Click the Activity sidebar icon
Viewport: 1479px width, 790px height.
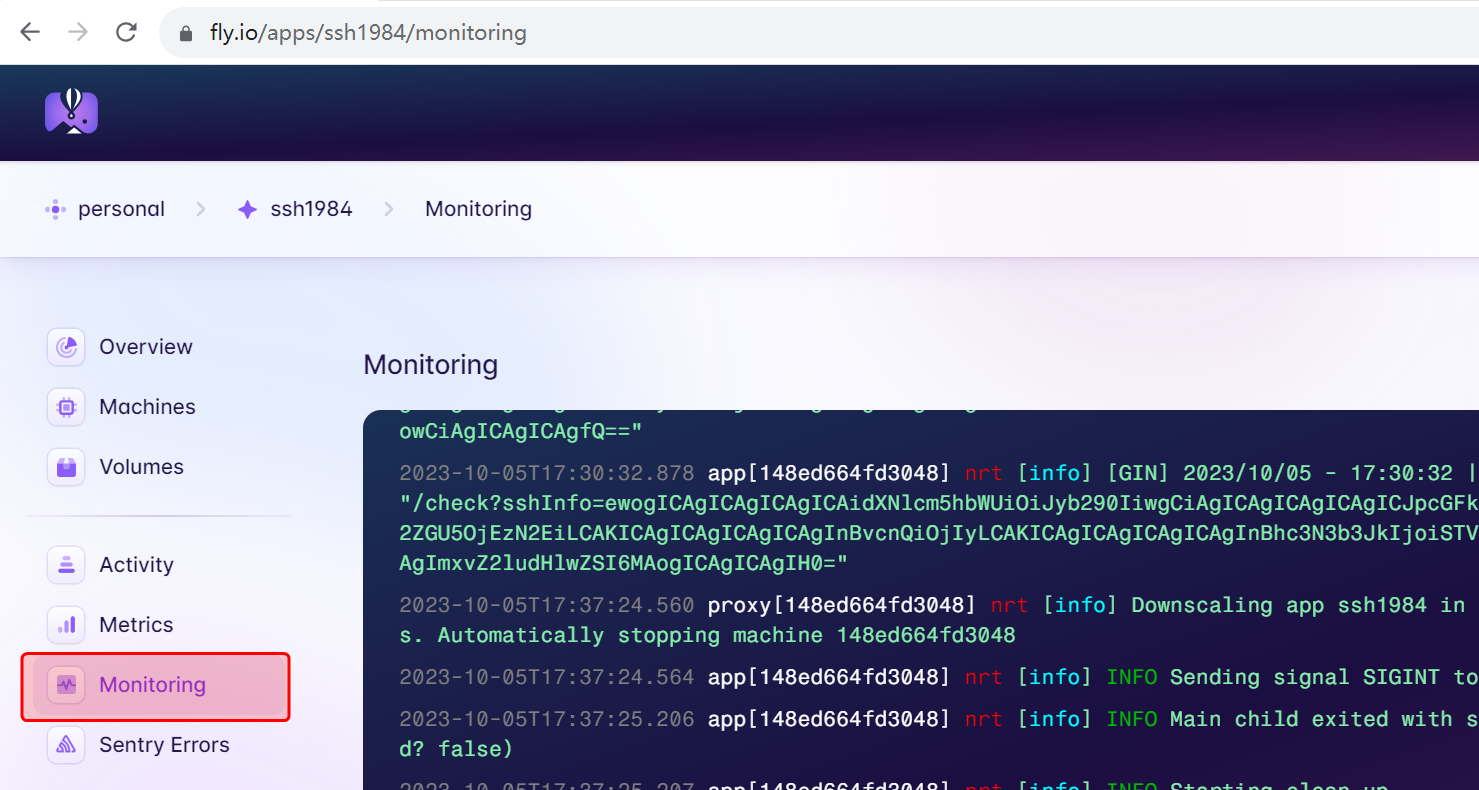[66, 565]
